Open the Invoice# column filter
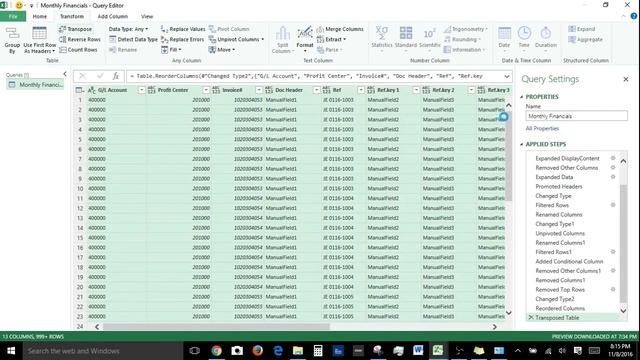Image resolution: width=640 pixels, height=360 pixels. click(x=259, y=90)
